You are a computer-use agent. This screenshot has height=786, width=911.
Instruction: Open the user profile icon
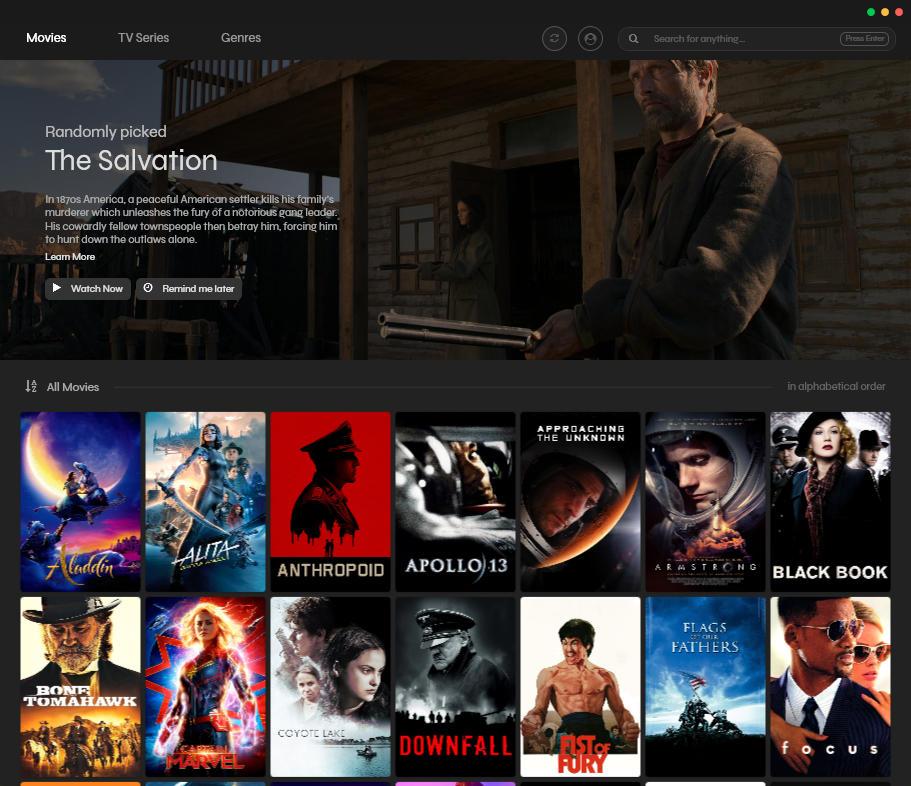(x=590, y=38)
